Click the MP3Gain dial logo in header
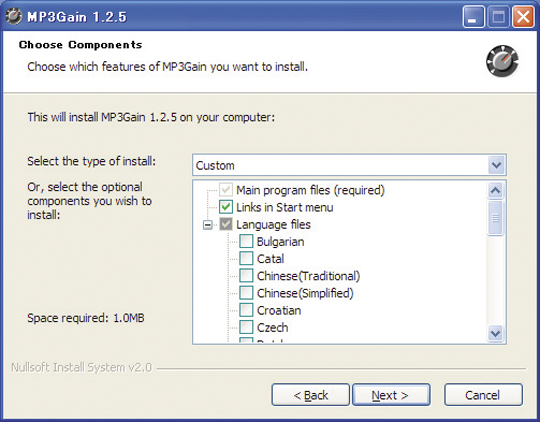 [502, 61]
